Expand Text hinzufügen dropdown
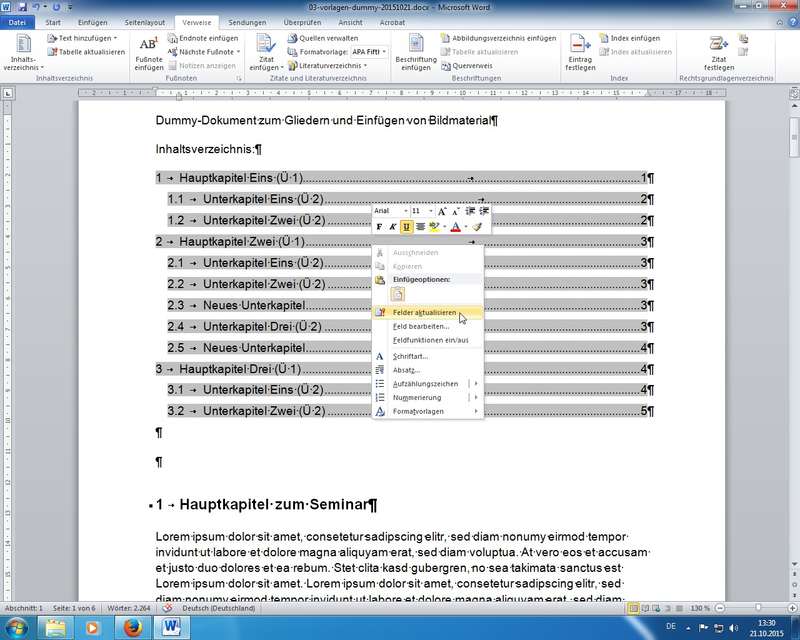Screen dimensions: 800x640 pyautogui.click(x=115, y=38)
